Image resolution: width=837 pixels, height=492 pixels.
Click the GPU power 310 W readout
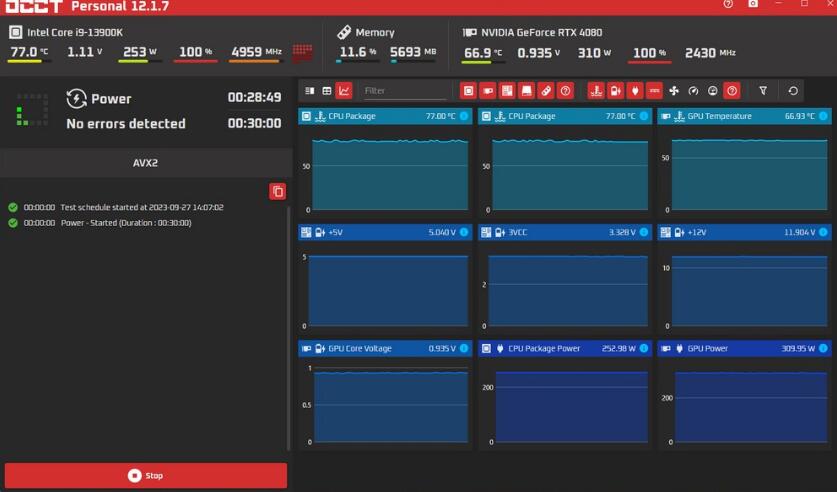[594, 53]
